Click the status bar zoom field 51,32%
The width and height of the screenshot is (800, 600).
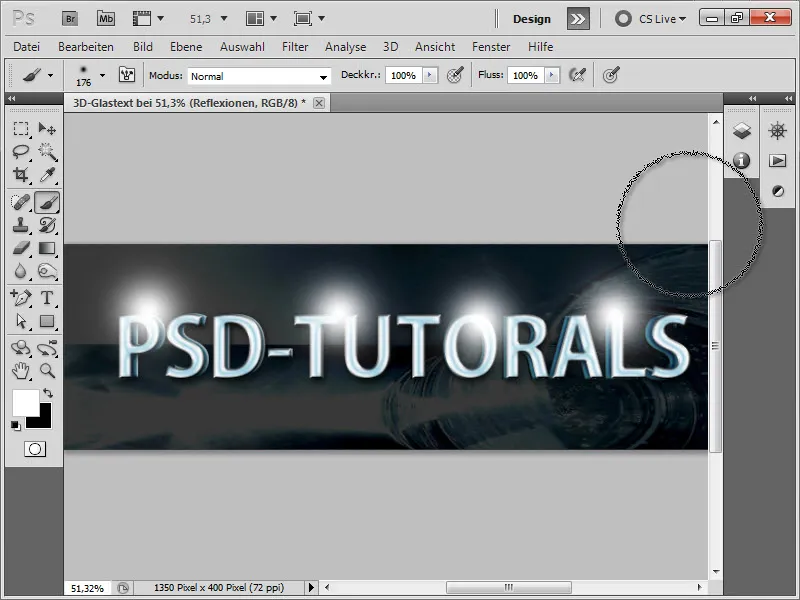(x=87, y=588)
